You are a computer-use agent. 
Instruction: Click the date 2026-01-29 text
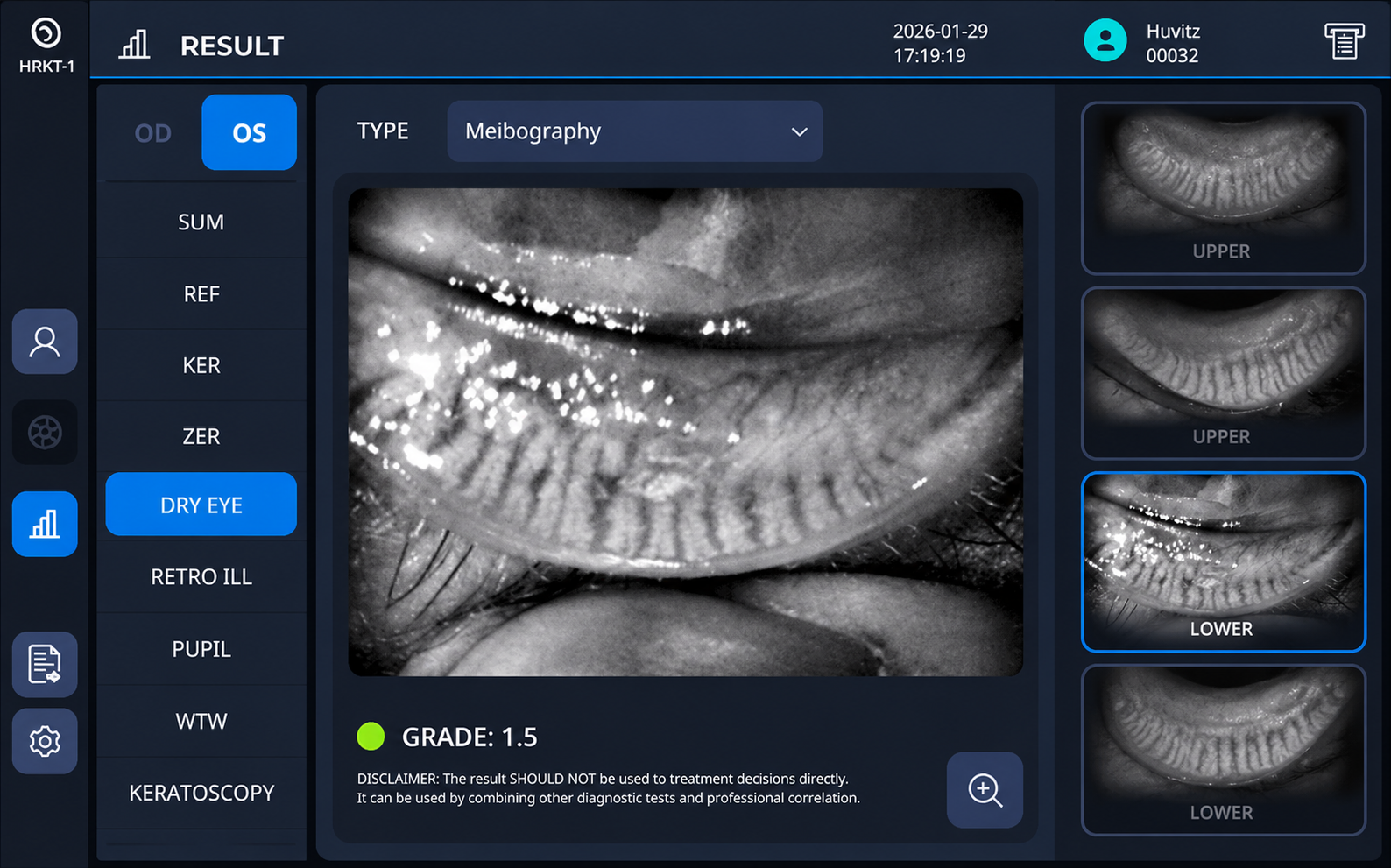click(940, 32)
